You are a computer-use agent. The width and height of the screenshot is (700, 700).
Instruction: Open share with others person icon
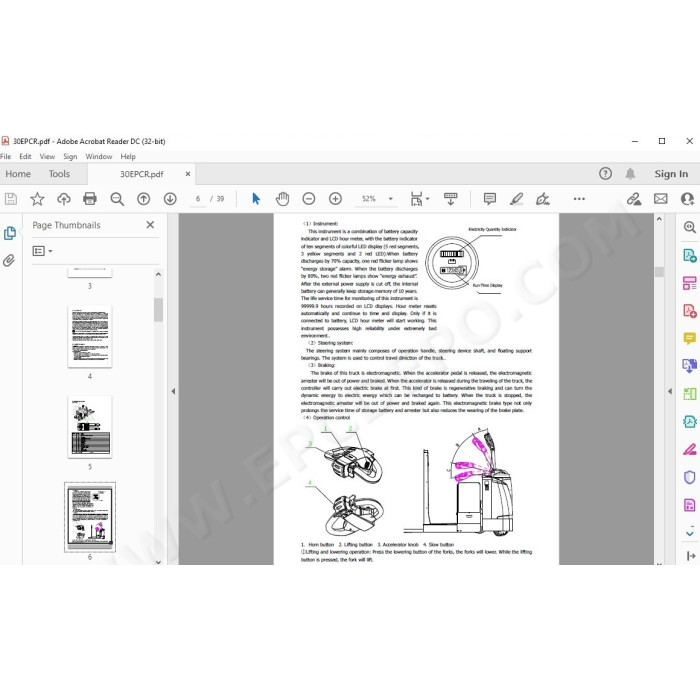coord(688,199)
